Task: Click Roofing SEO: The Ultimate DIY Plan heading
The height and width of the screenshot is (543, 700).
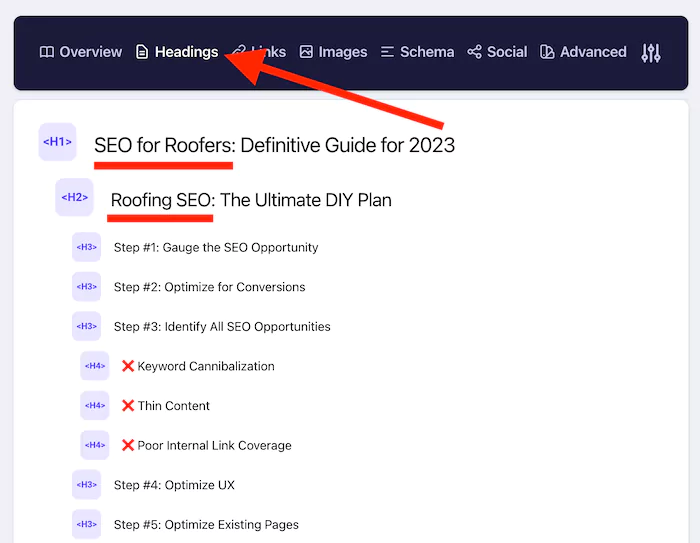Action: point(251,200)
